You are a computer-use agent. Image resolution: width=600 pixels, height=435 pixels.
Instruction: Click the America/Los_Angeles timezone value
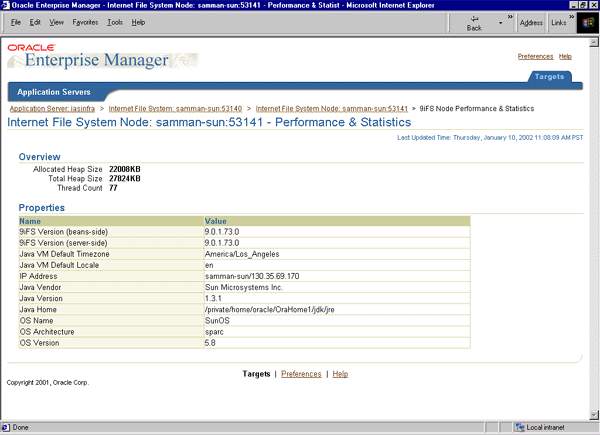pyautogui.click(x=242, y=254)
